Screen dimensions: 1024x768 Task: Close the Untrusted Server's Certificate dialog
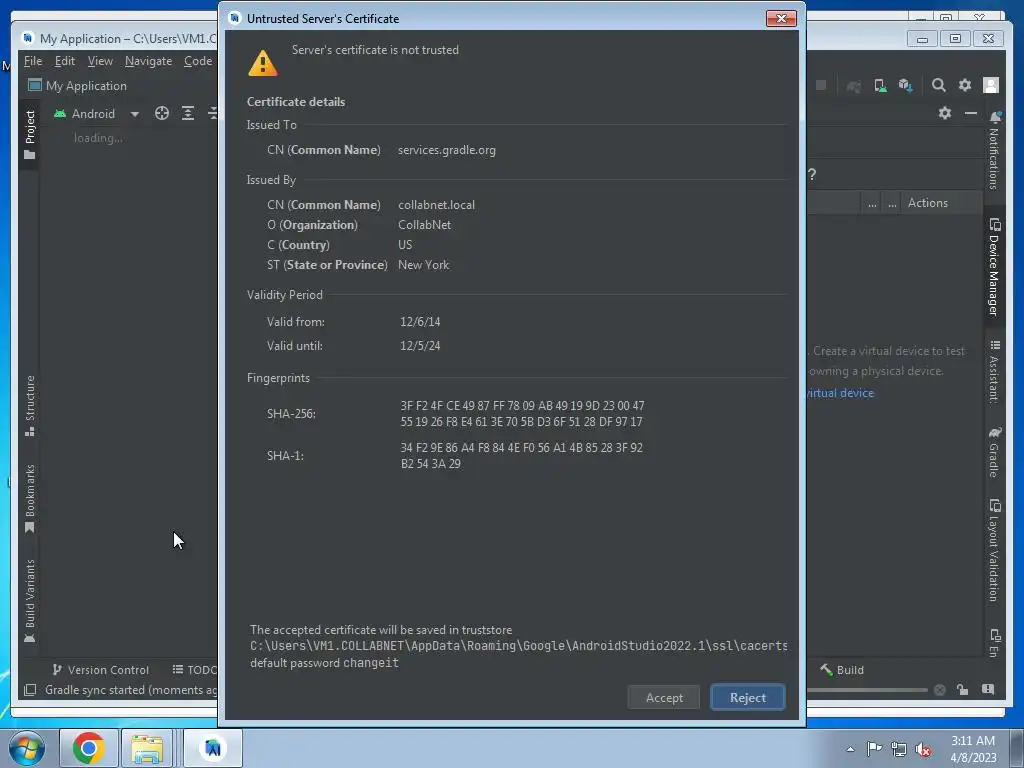click(781, 18)
